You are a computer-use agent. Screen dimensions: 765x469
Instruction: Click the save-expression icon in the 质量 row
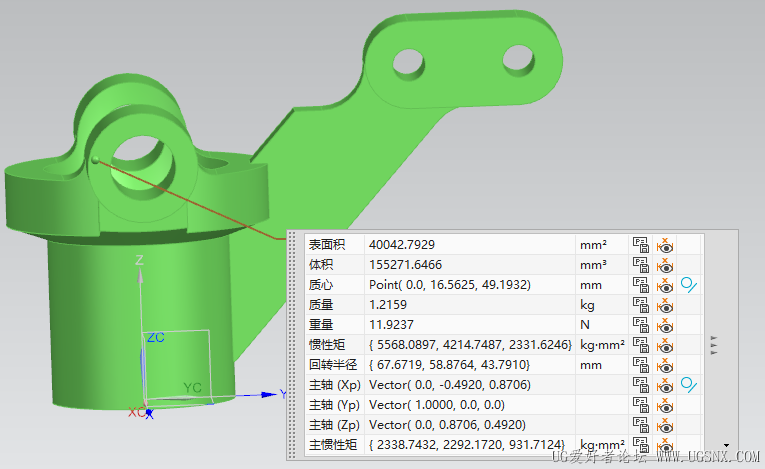641,305
